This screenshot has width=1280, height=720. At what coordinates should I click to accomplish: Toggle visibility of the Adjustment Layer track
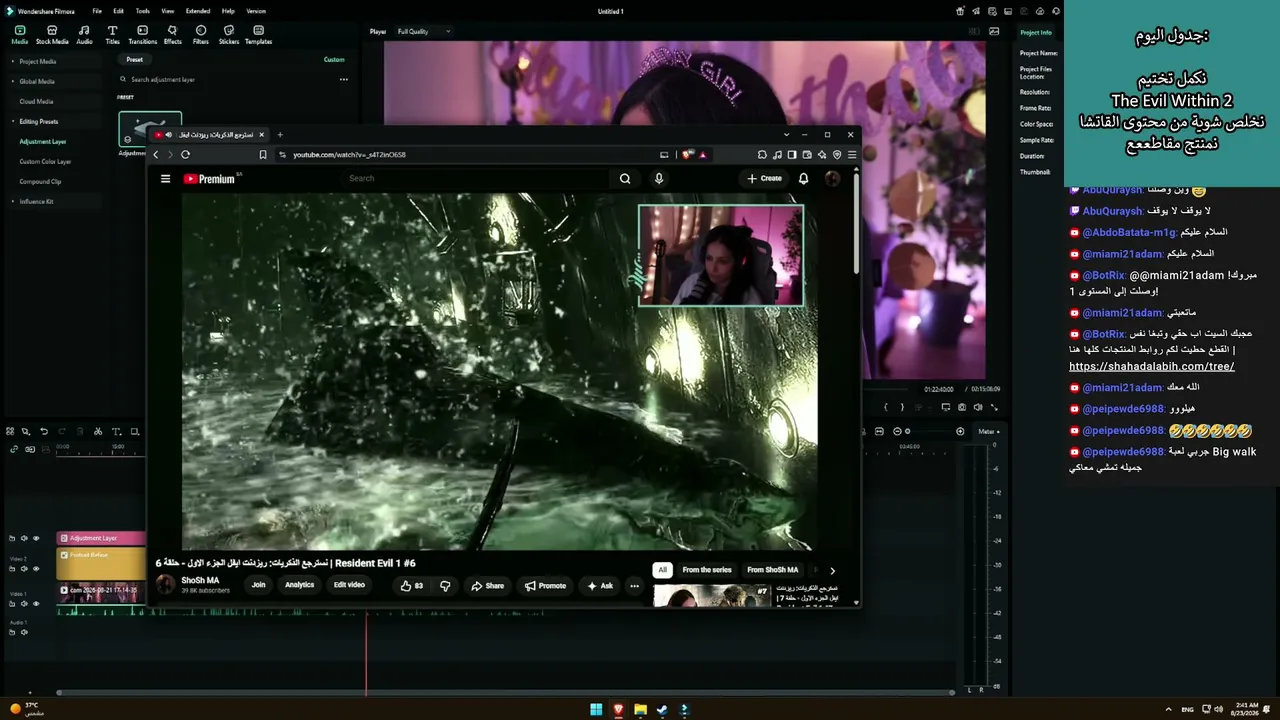37,538
